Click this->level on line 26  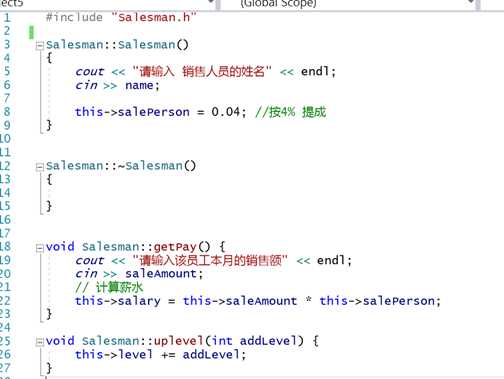coord(114,354)
